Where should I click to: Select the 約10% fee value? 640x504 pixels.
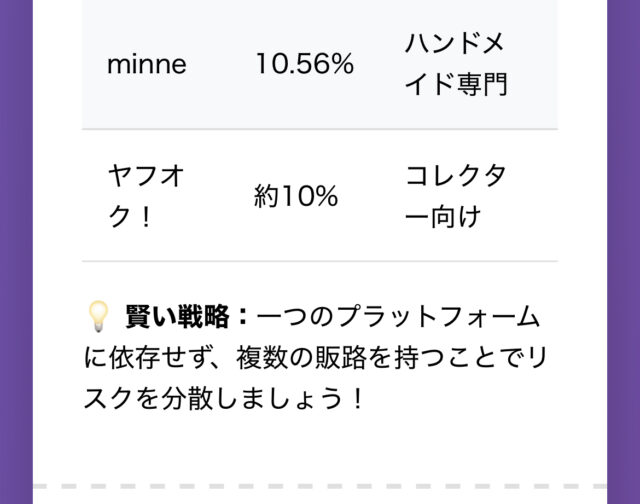pos(296,197)
